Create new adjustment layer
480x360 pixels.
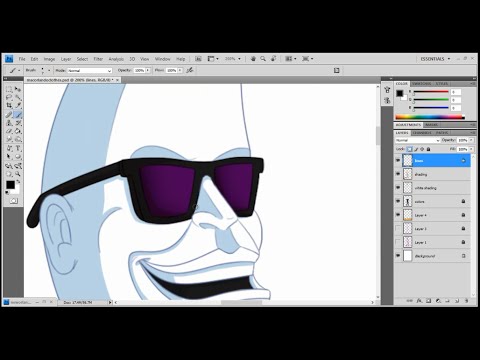coord(438,301)
